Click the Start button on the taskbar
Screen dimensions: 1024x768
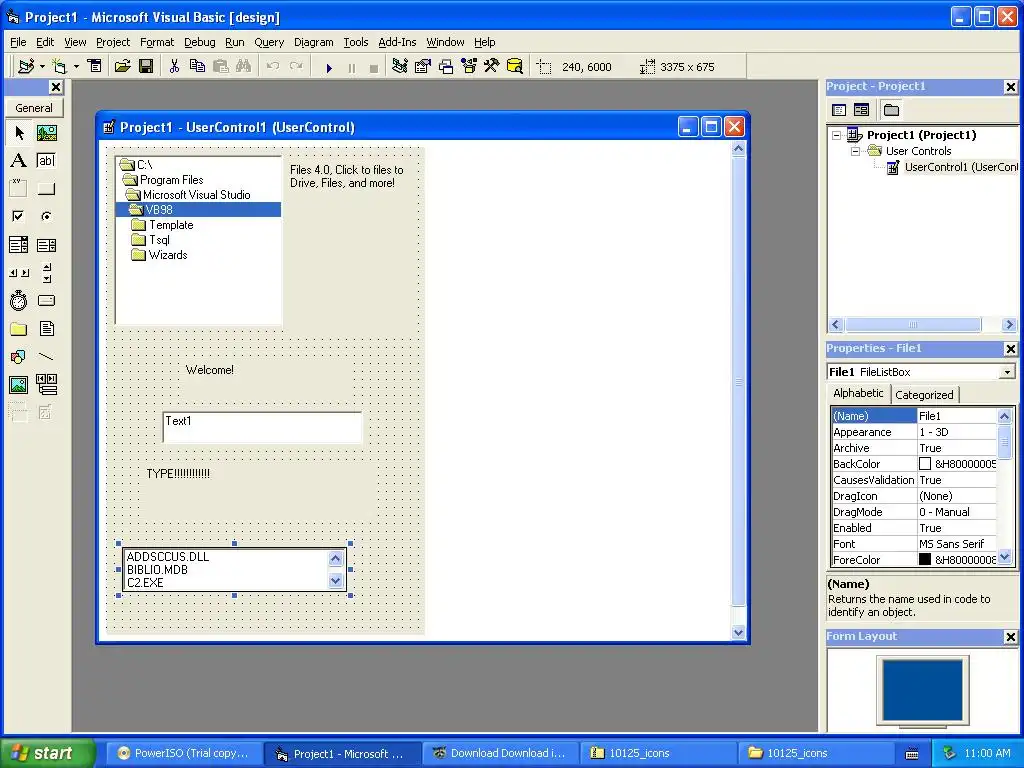click(47, 753)
